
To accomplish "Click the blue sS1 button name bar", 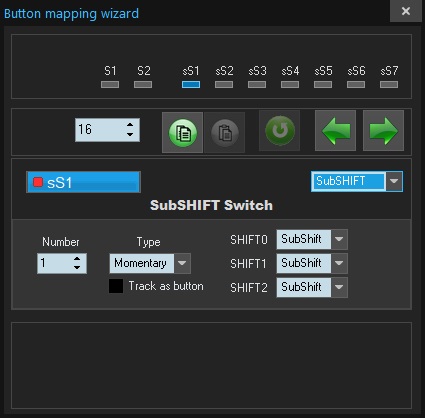I will point(83,182).
